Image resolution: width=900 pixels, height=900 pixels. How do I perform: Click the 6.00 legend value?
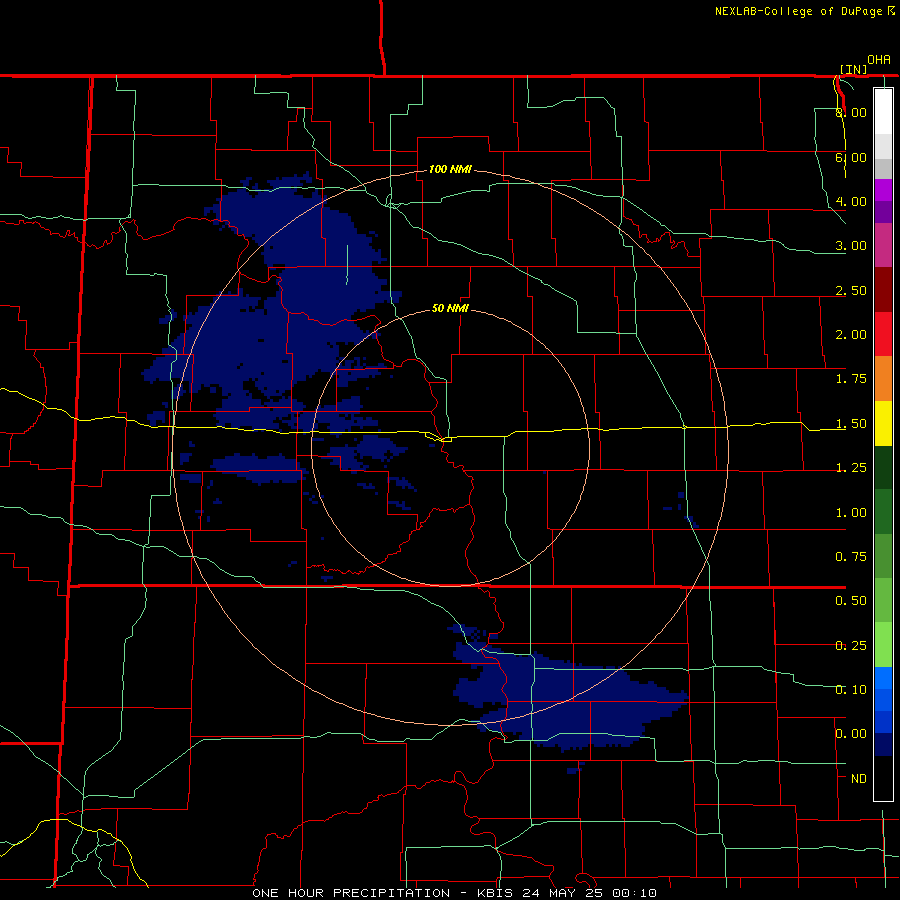pyautogui.click(x=851, y=157)
